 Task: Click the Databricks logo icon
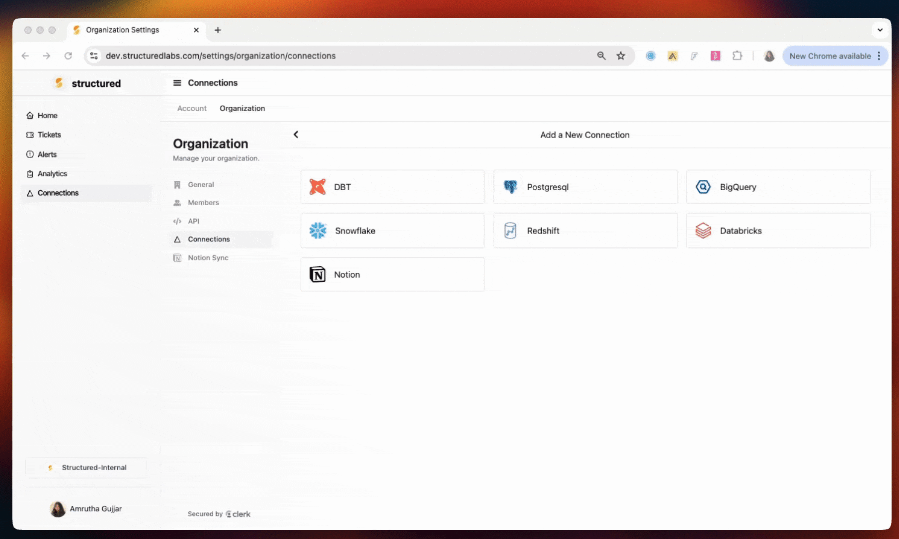(703, 231)
